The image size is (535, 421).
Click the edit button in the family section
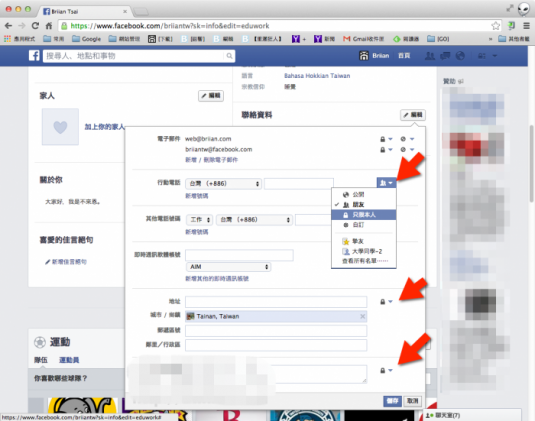point(211,96)
